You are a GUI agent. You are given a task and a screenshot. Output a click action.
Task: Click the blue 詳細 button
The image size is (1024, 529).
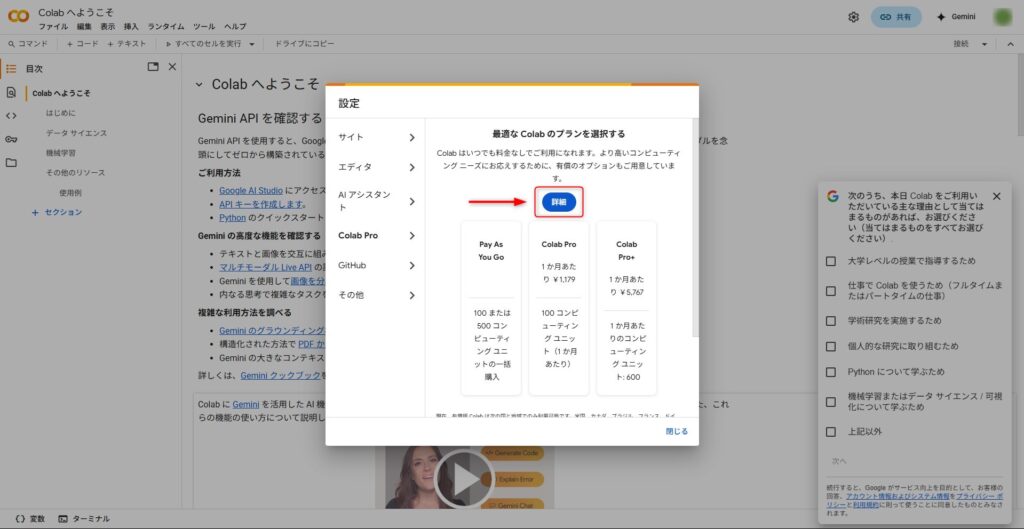click(x=558, y=202)
